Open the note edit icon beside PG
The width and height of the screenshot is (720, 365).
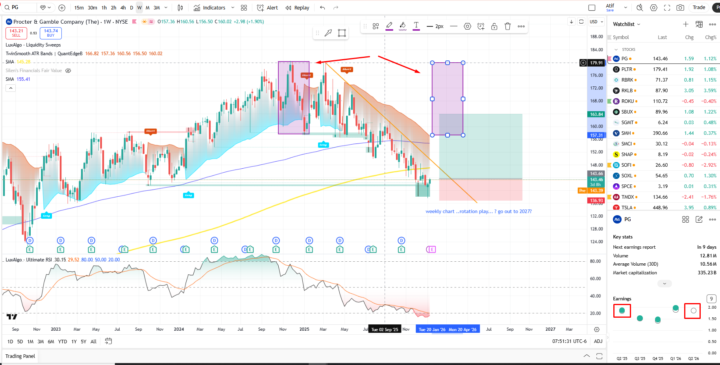click(x=699, y=220)
